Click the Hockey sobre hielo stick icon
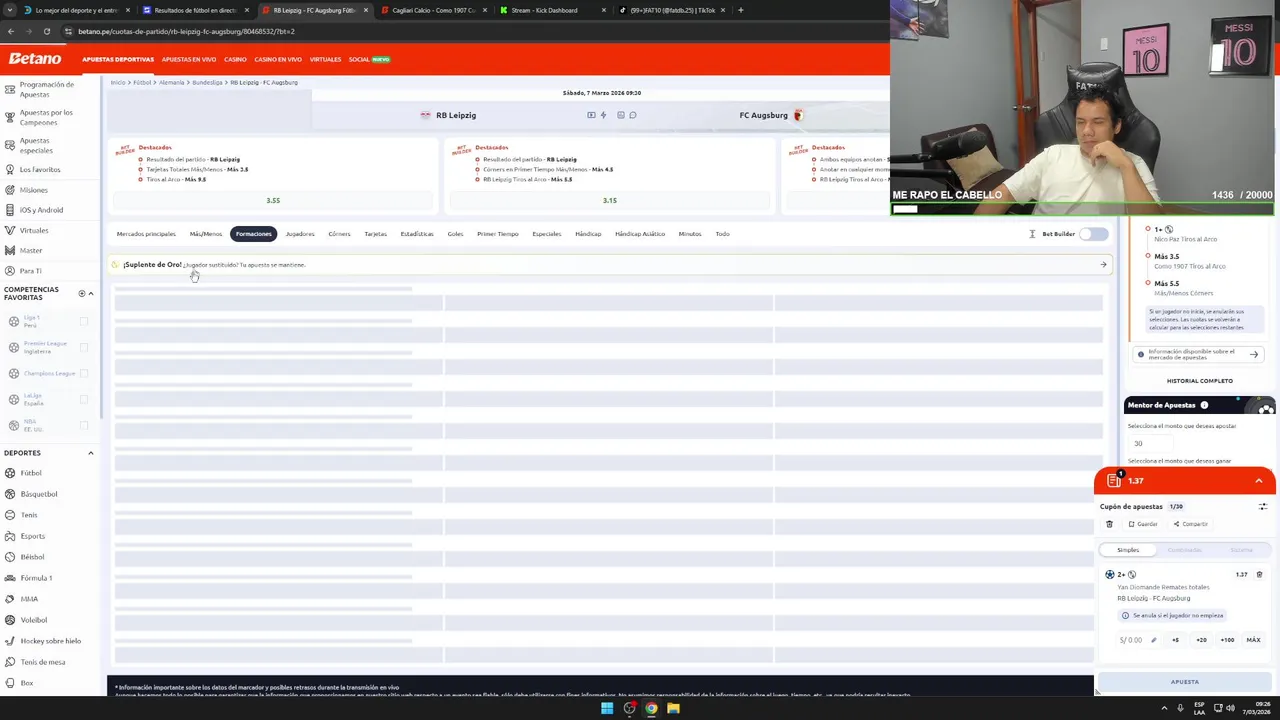 point(8,641)
